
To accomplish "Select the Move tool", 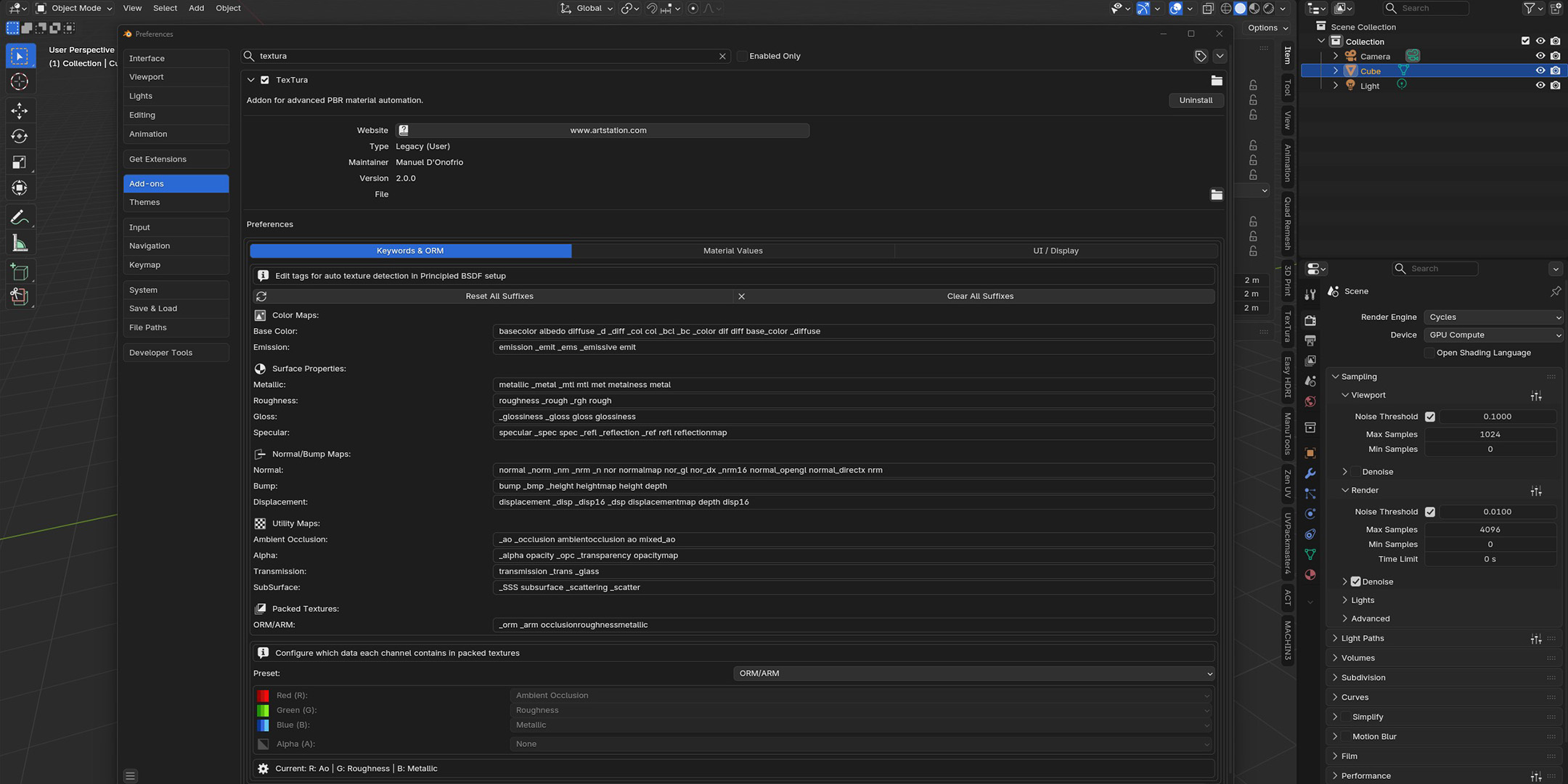I will pos(20,110).
